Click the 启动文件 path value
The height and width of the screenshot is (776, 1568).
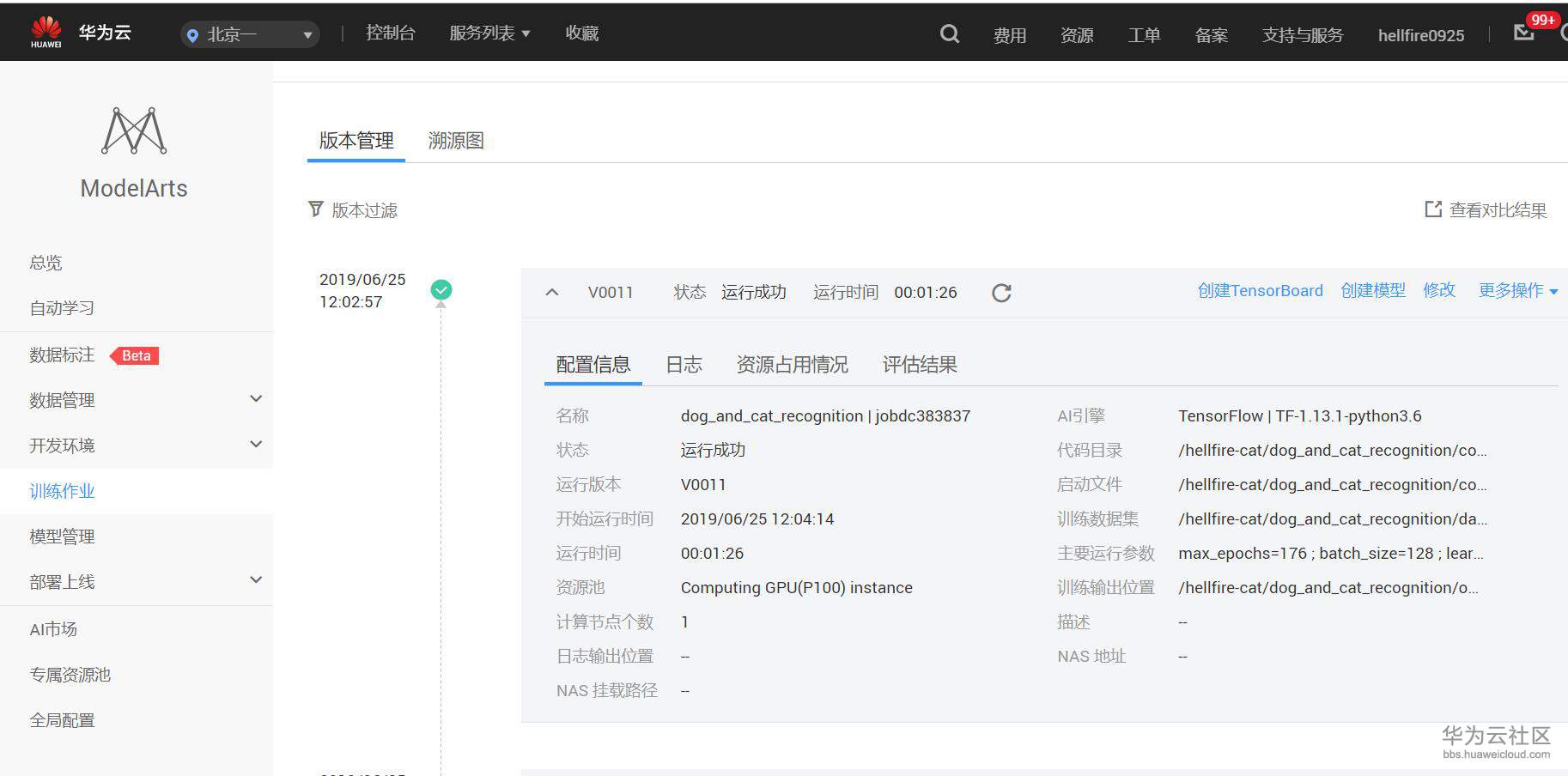[x=1333, y=484]
